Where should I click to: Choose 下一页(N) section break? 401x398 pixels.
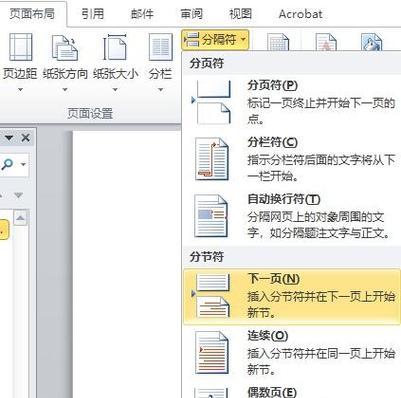[x=292, y=296]
